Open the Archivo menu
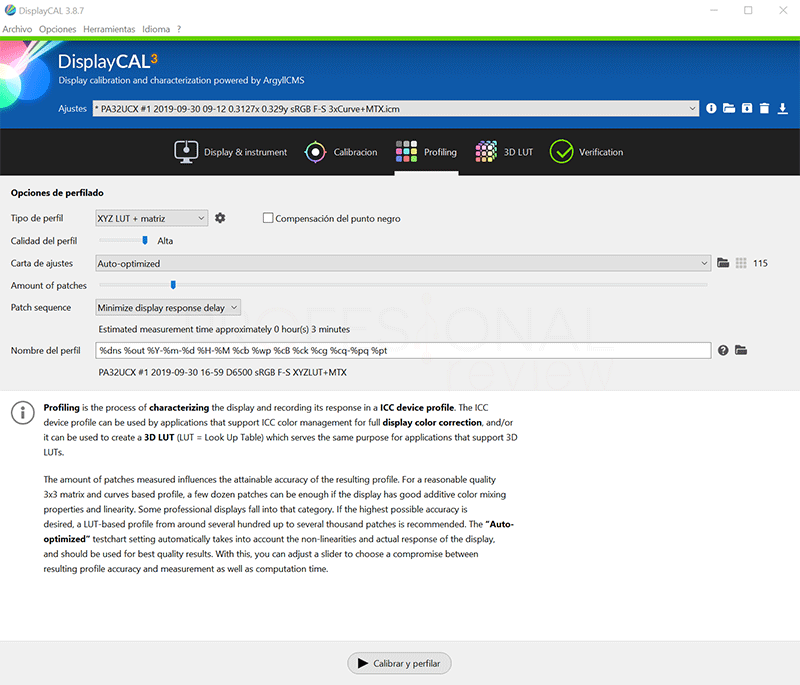This screenshot has height=685, width=800. [x=17, y=29]
